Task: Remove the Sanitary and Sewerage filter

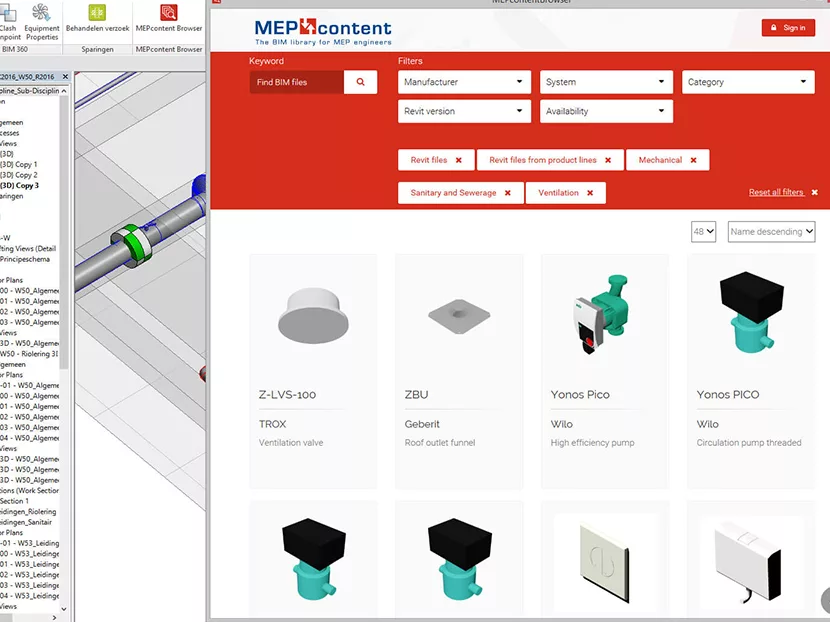Action: pyautogui.click(x=508, y=193)
